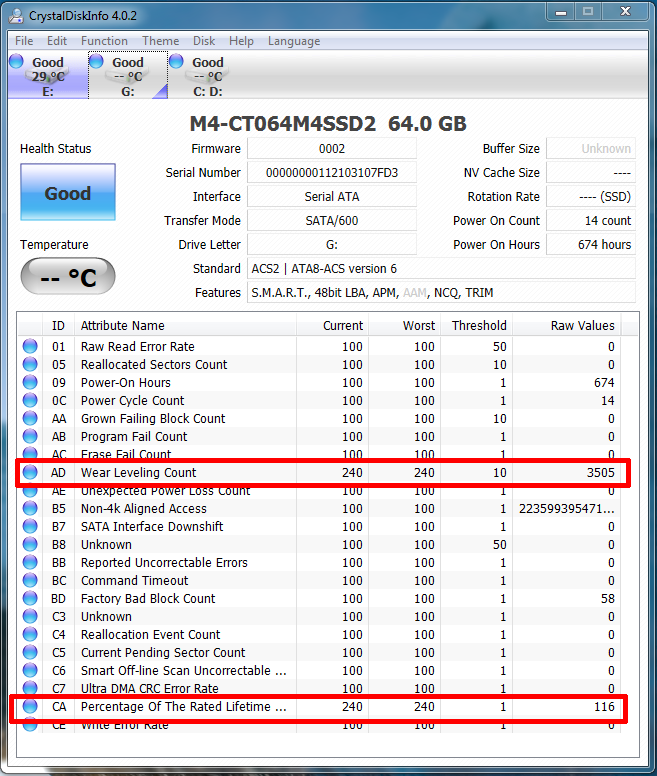Select the G: drive tab
Image resolution: width=657 pixels, height=776 pixels.
coord(128,76)
